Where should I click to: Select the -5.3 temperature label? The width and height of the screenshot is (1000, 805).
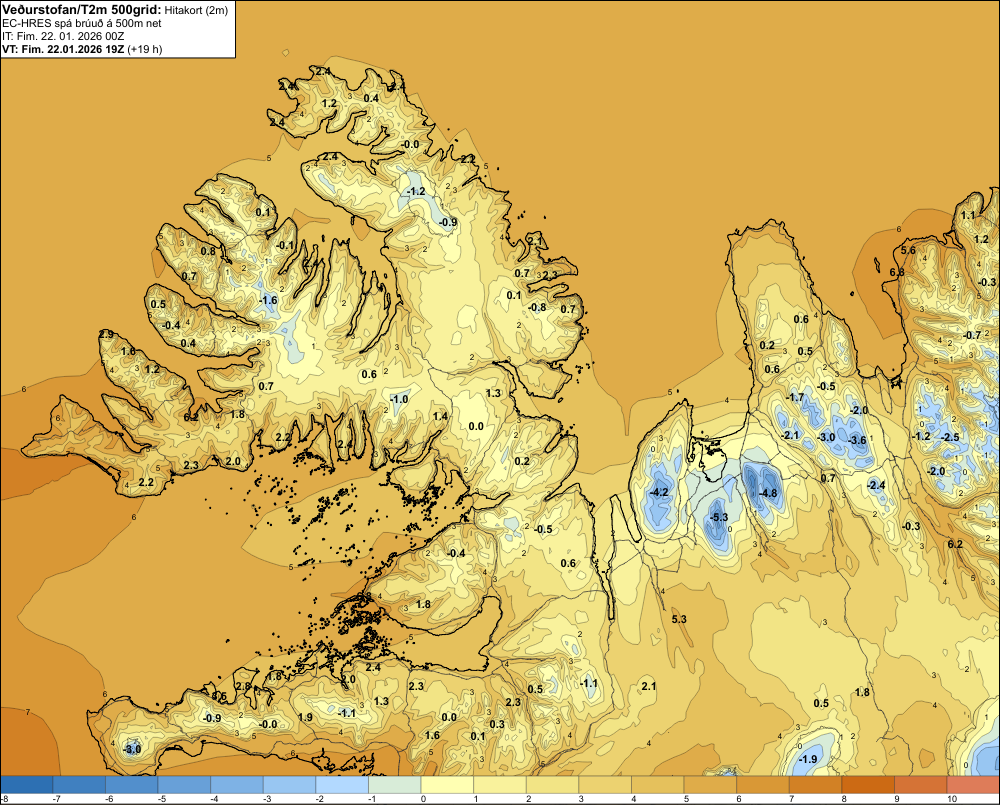(719, 517)
